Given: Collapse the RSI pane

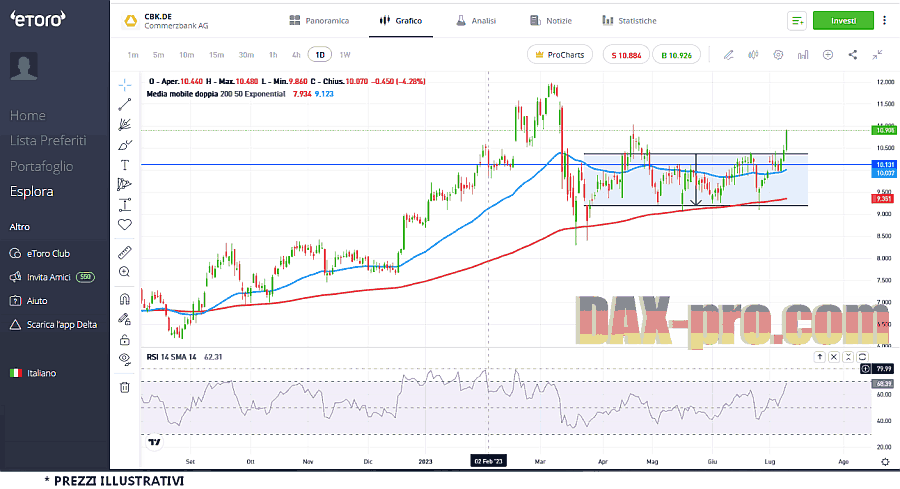Looking at the screenshot, I should (848, 357).
